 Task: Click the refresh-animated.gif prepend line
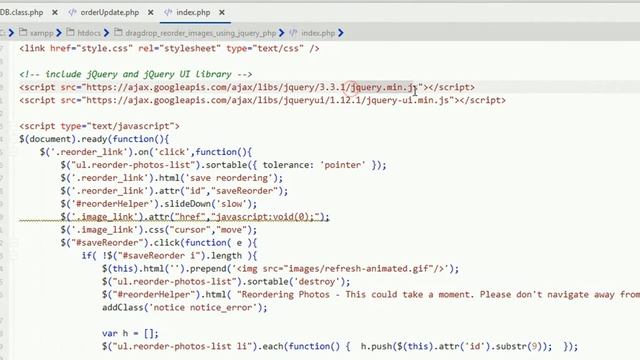coord(281,269)
